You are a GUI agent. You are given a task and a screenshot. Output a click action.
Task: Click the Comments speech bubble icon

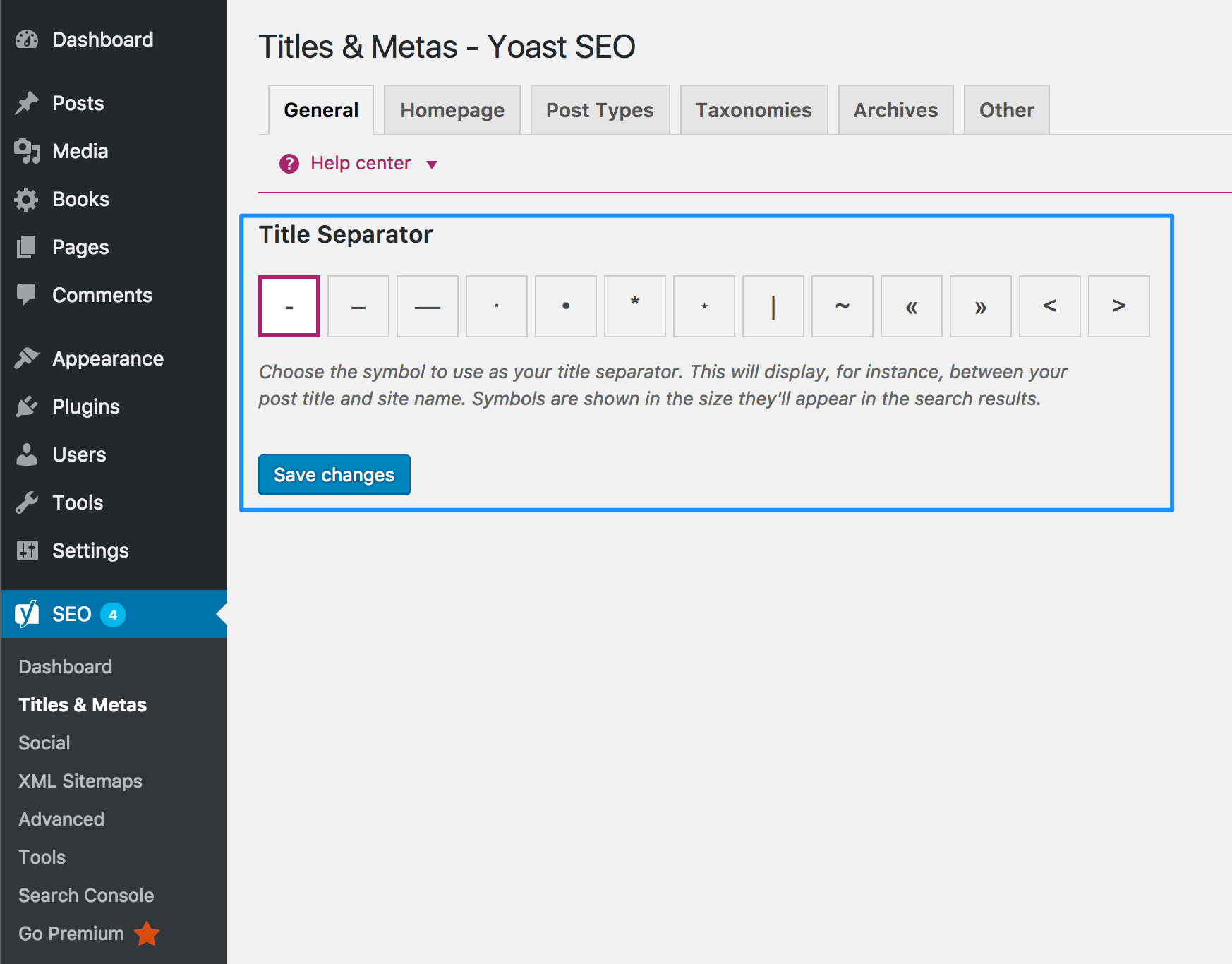[27, 295]
